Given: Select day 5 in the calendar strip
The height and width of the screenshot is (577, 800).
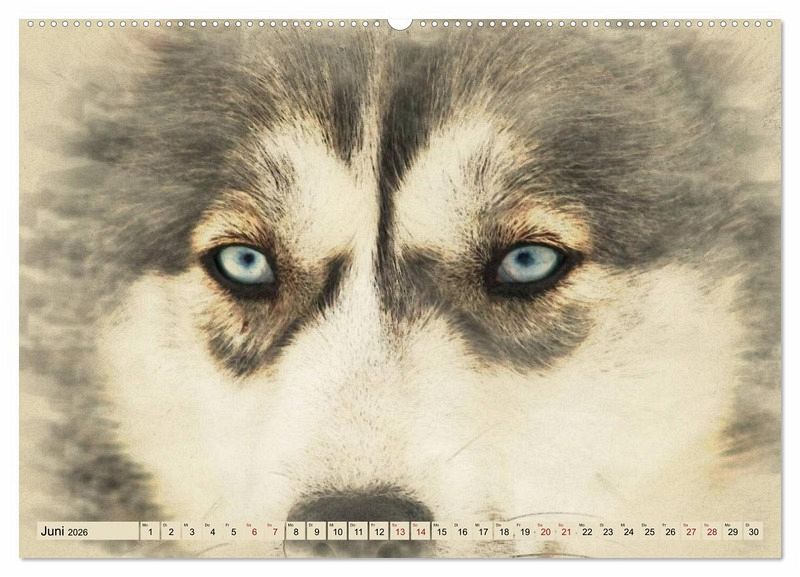Looking at the screenshot, I should [233, 531].
